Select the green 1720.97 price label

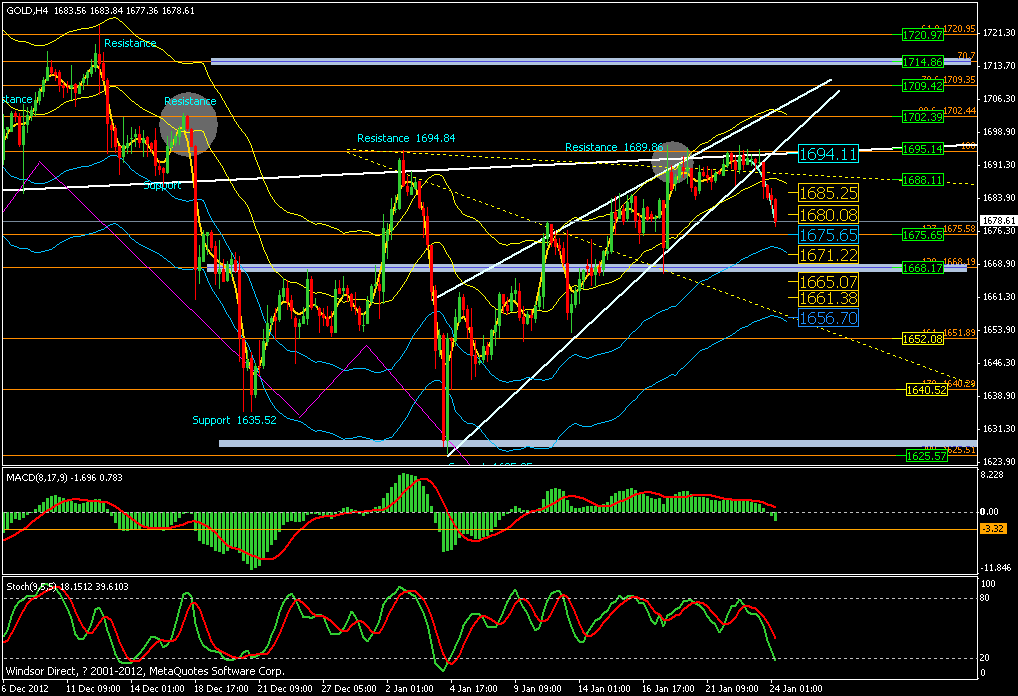click(923, 34)
